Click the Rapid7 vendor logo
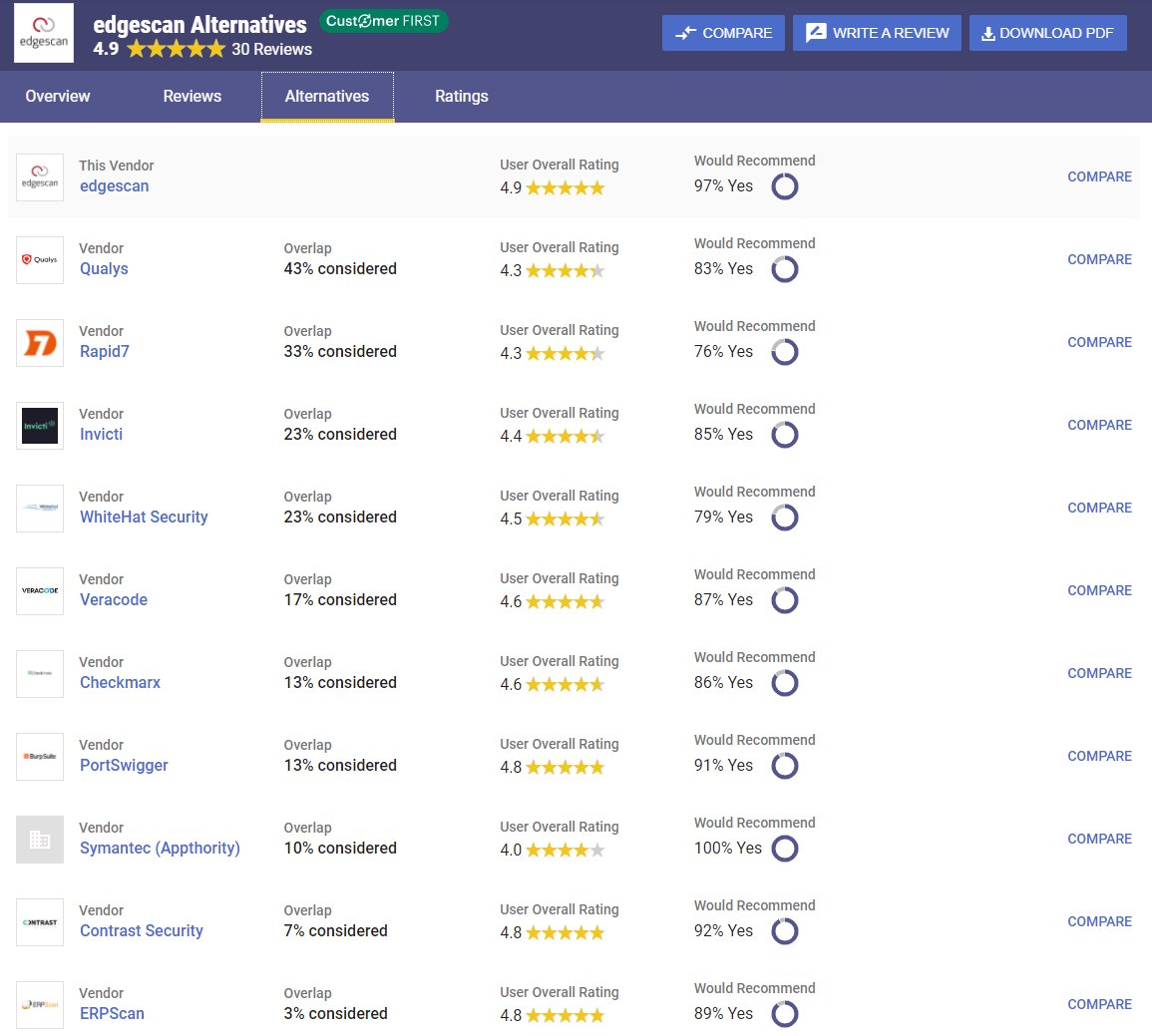1152x1036 pixels. 40,343
